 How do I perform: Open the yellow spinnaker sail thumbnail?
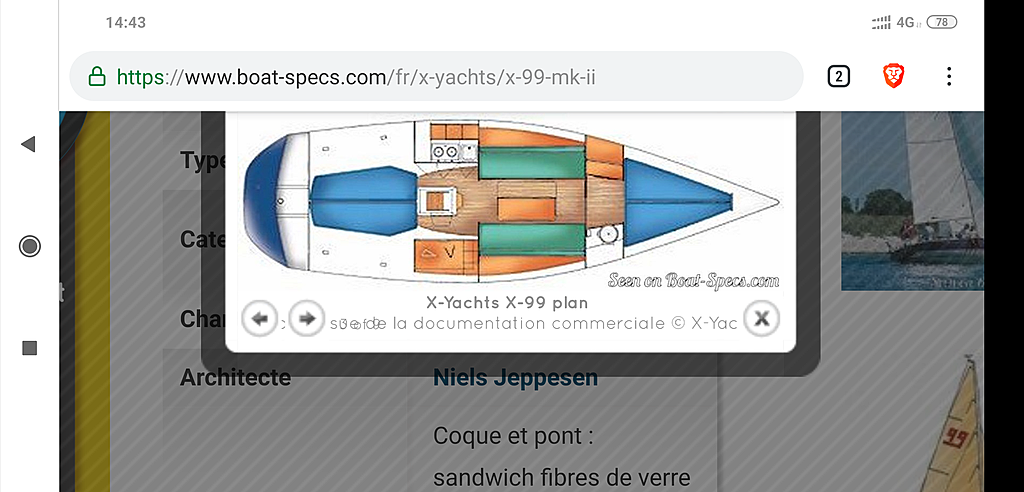click(955, 430)
